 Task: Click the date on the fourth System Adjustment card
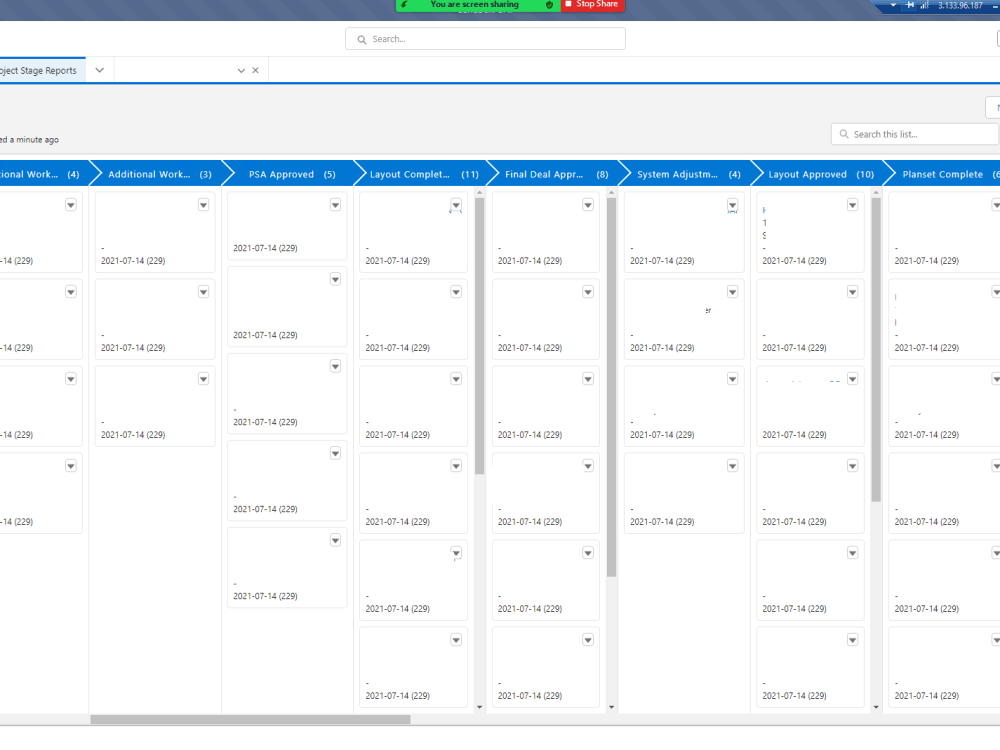662,522
